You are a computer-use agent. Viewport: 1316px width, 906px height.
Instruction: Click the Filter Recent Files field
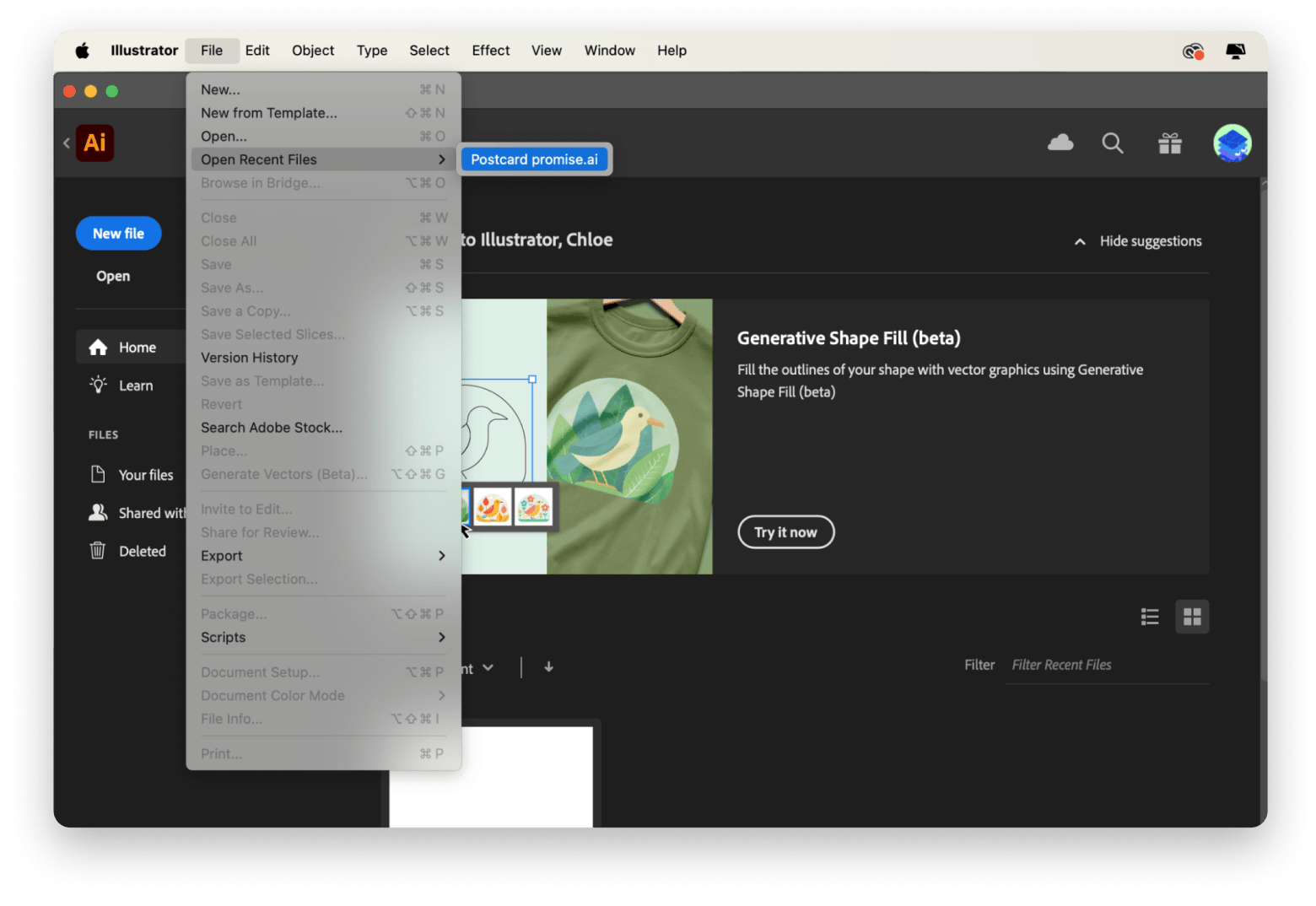click(1107, 666)
